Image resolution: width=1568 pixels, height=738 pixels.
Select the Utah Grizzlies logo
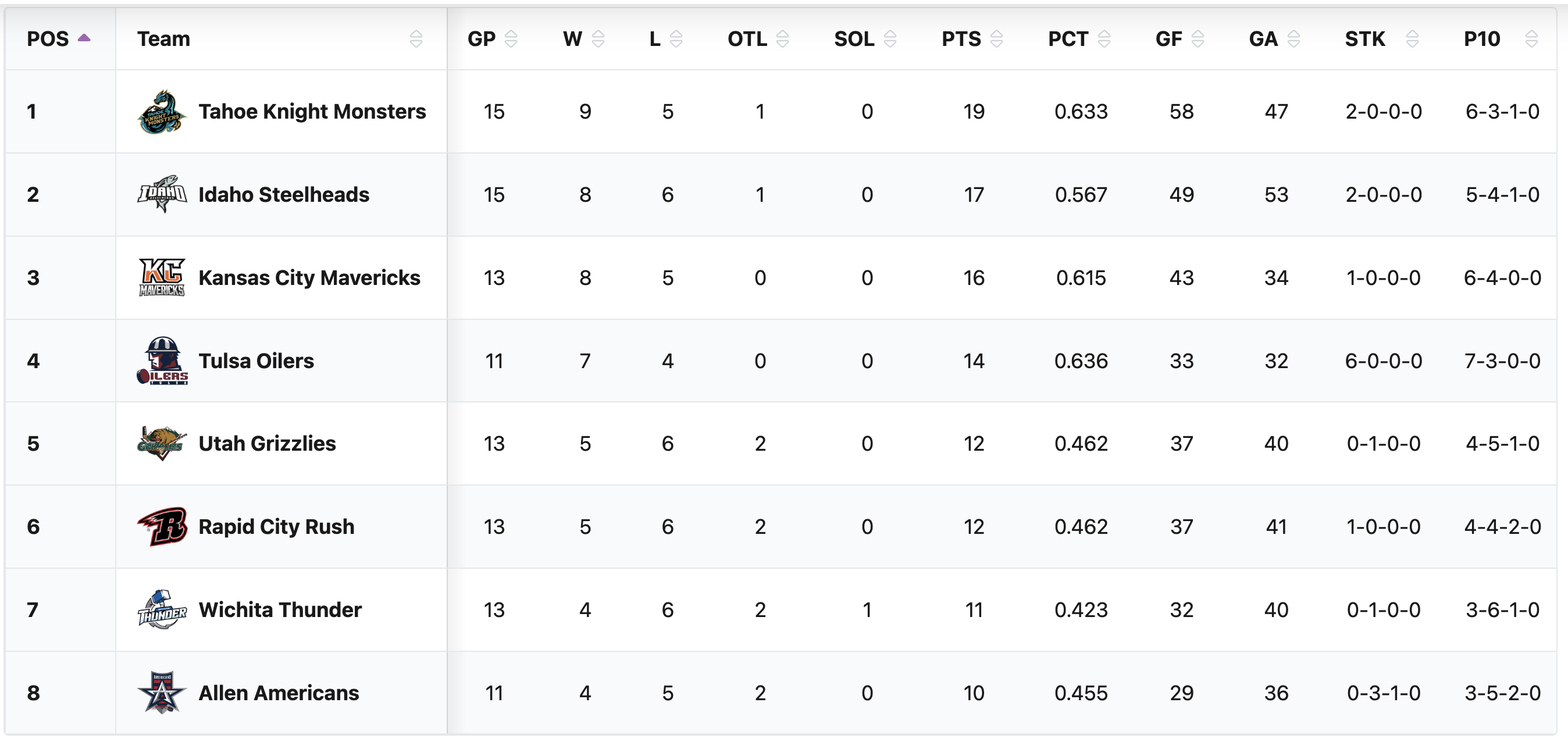pyautogui.click(x=161, y=444)
